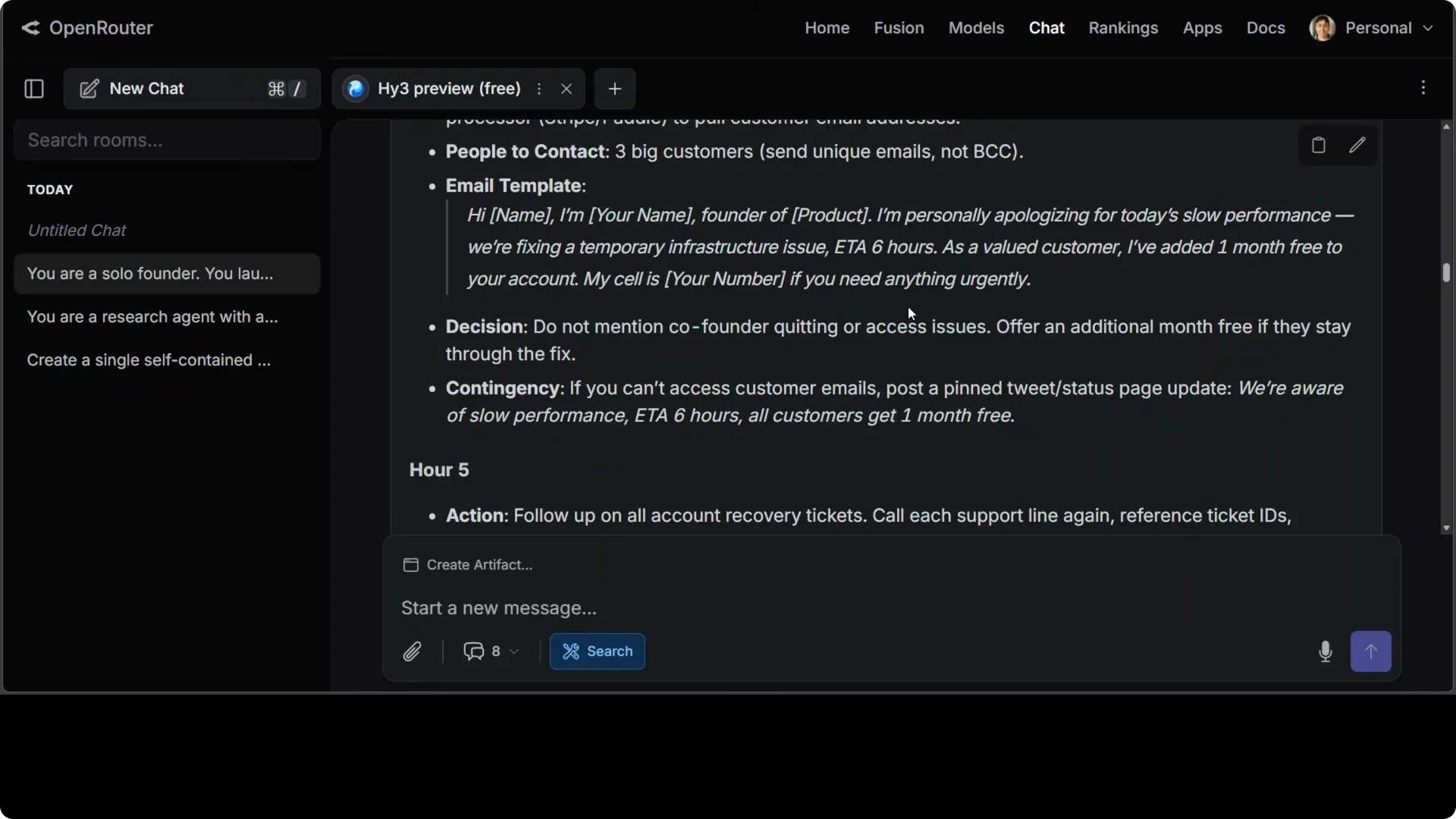
Task: Click the chat scrollbar thumb
Action: (x=1446, y=273)
